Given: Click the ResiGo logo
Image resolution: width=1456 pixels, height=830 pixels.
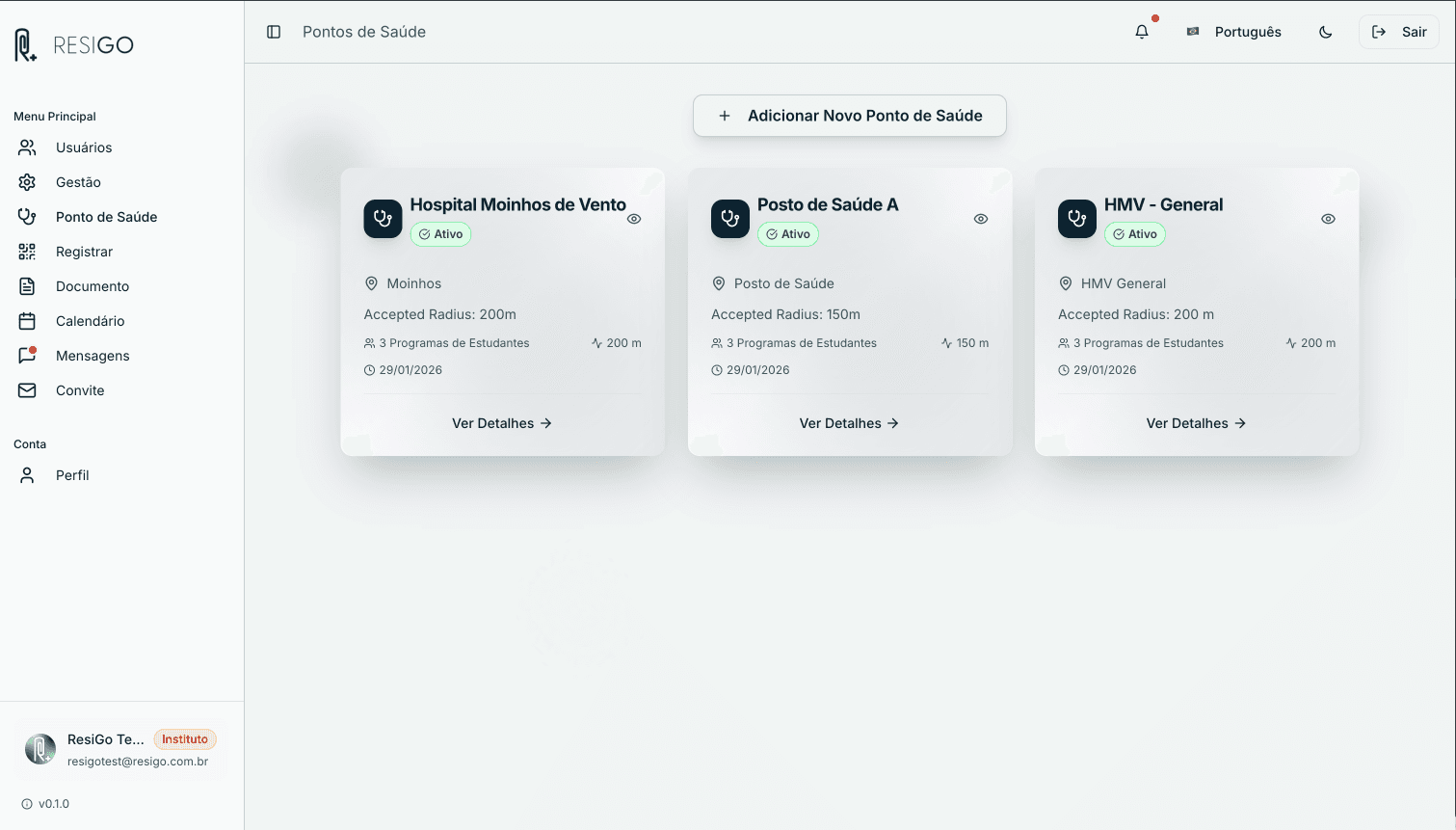Looking at the screenshot, I should (x=74, y=44).
